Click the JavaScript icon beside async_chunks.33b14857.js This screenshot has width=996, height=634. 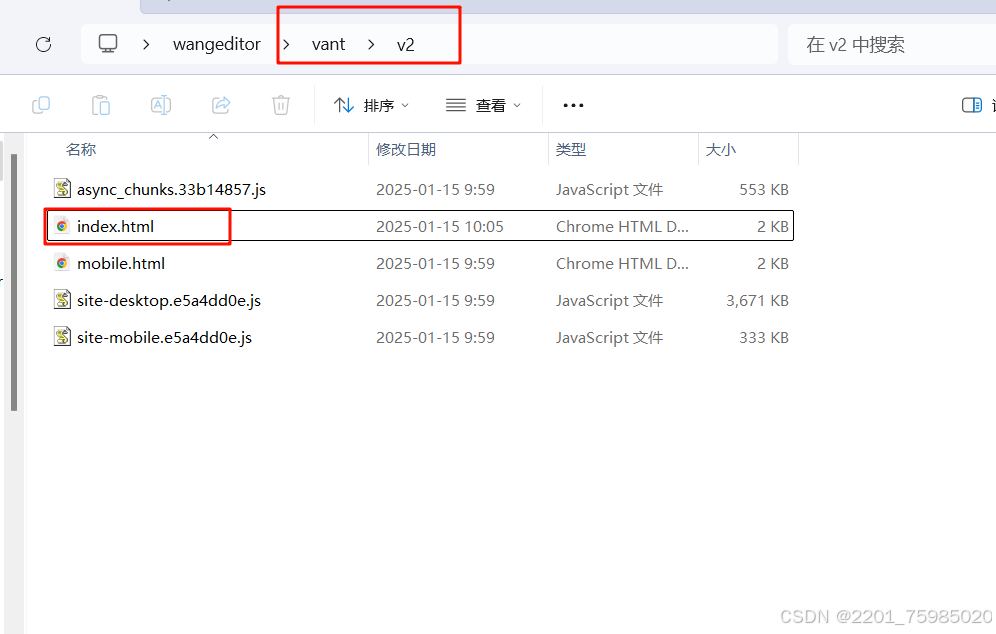[x=62, y=189]
